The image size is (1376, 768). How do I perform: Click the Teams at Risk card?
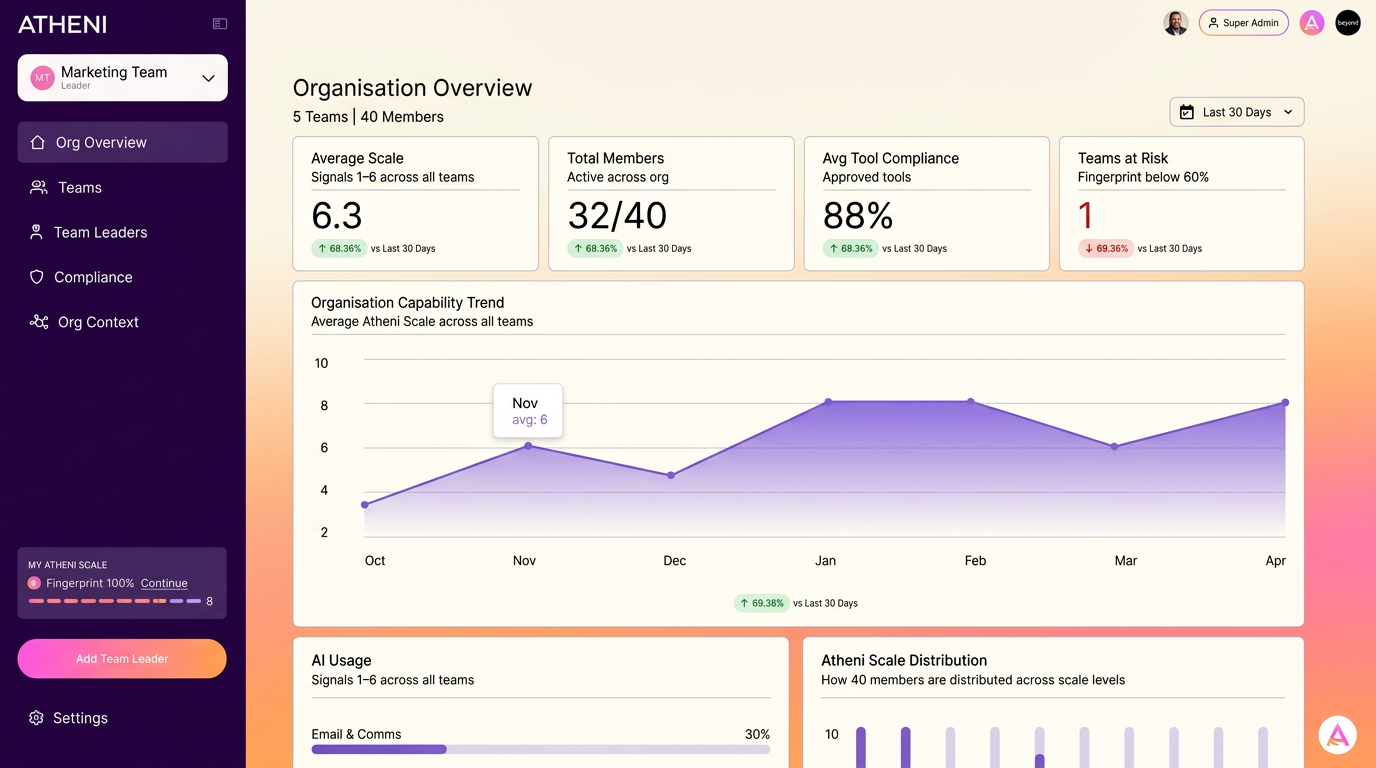[1182, 204]
